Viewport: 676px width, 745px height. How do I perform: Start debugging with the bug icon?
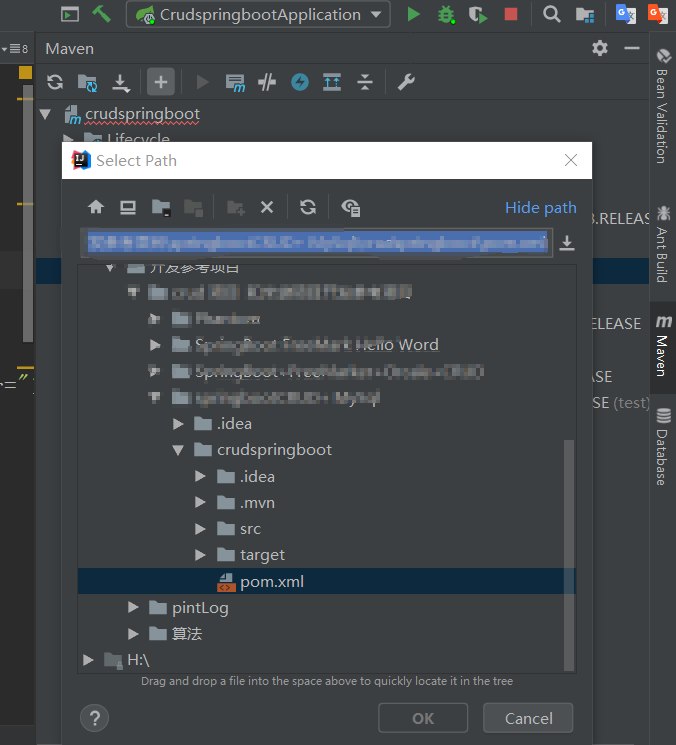446,15
